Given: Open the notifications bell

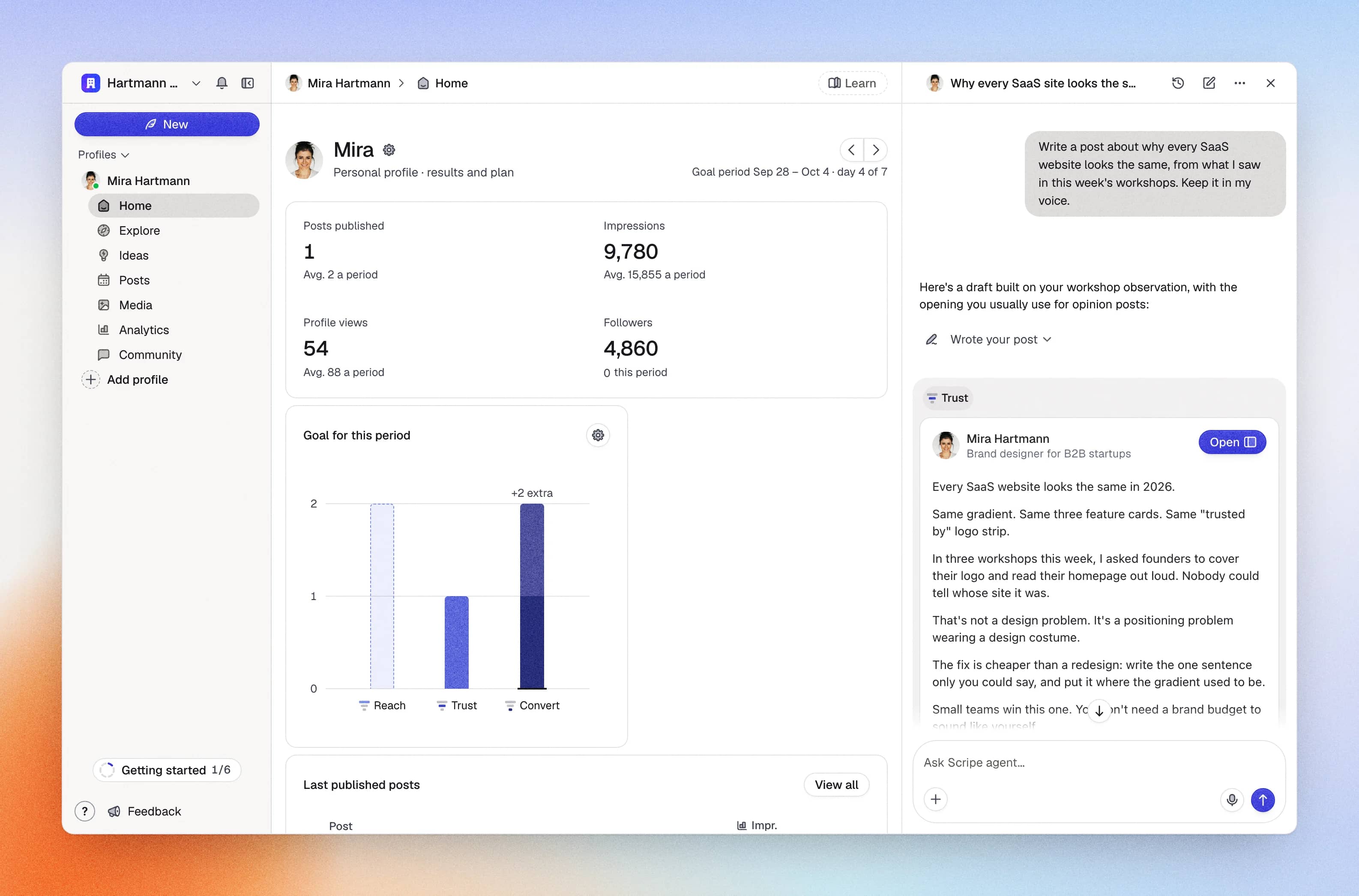Looking at the screenshot, I should 222,83.
